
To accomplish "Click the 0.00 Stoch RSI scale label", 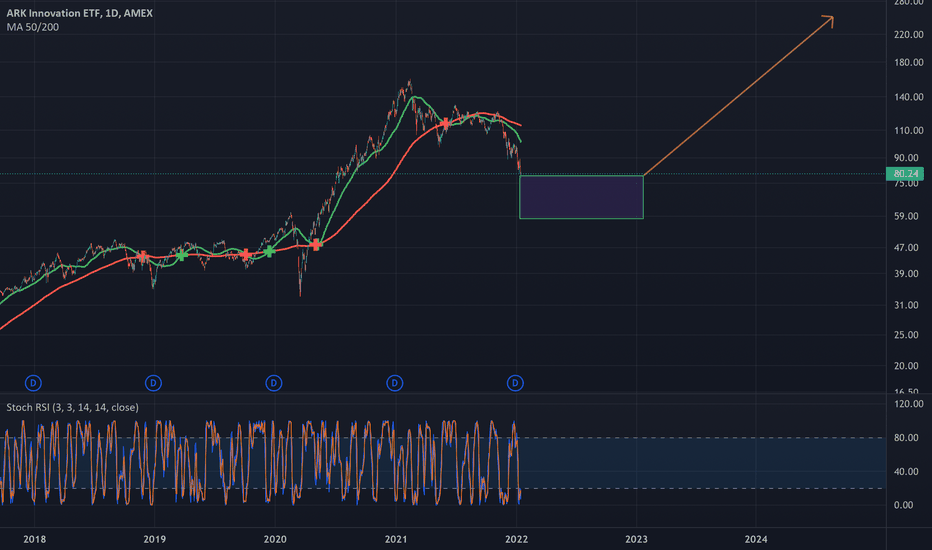I will (903, 505).
